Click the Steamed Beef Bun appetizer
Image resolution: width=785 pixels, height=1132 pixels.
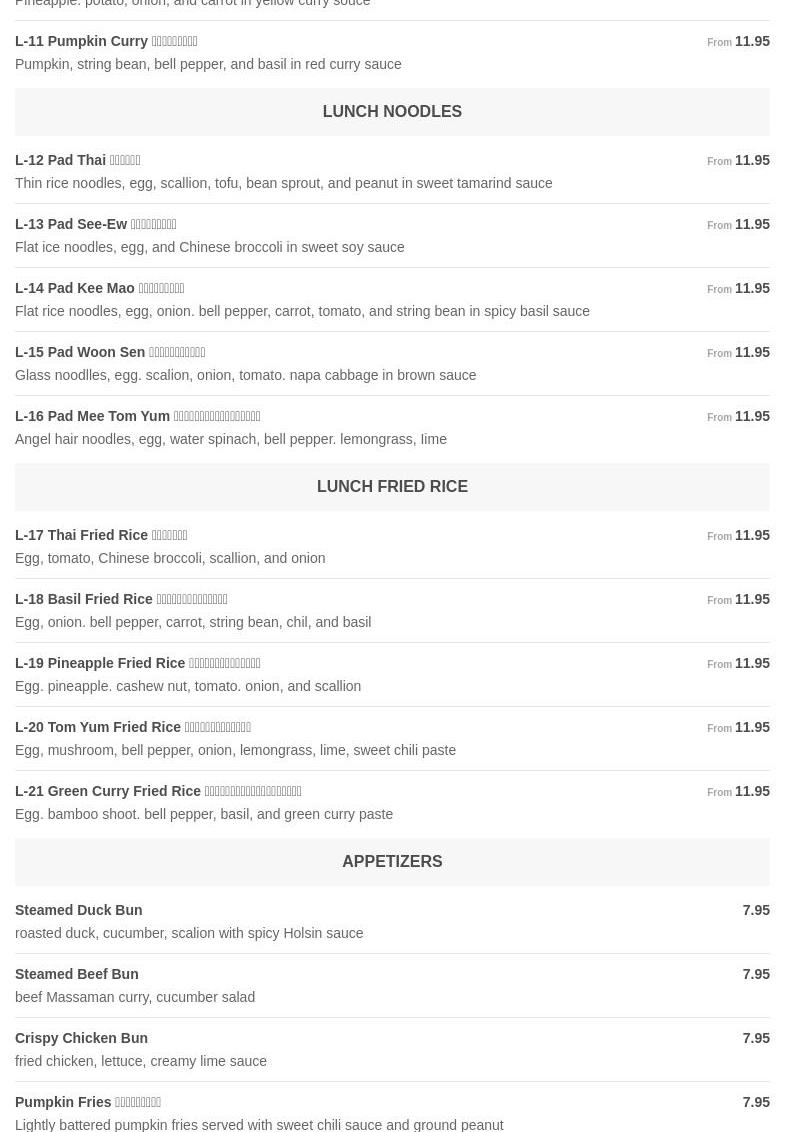(76, 974)
